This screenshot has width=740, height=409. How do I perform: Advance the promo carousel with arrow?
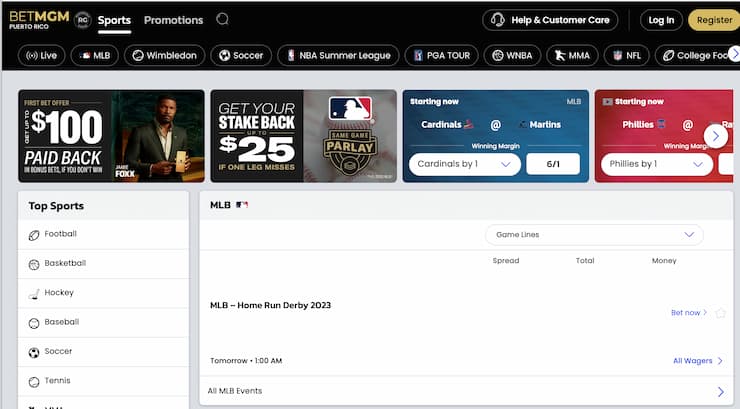pos(715,136)
